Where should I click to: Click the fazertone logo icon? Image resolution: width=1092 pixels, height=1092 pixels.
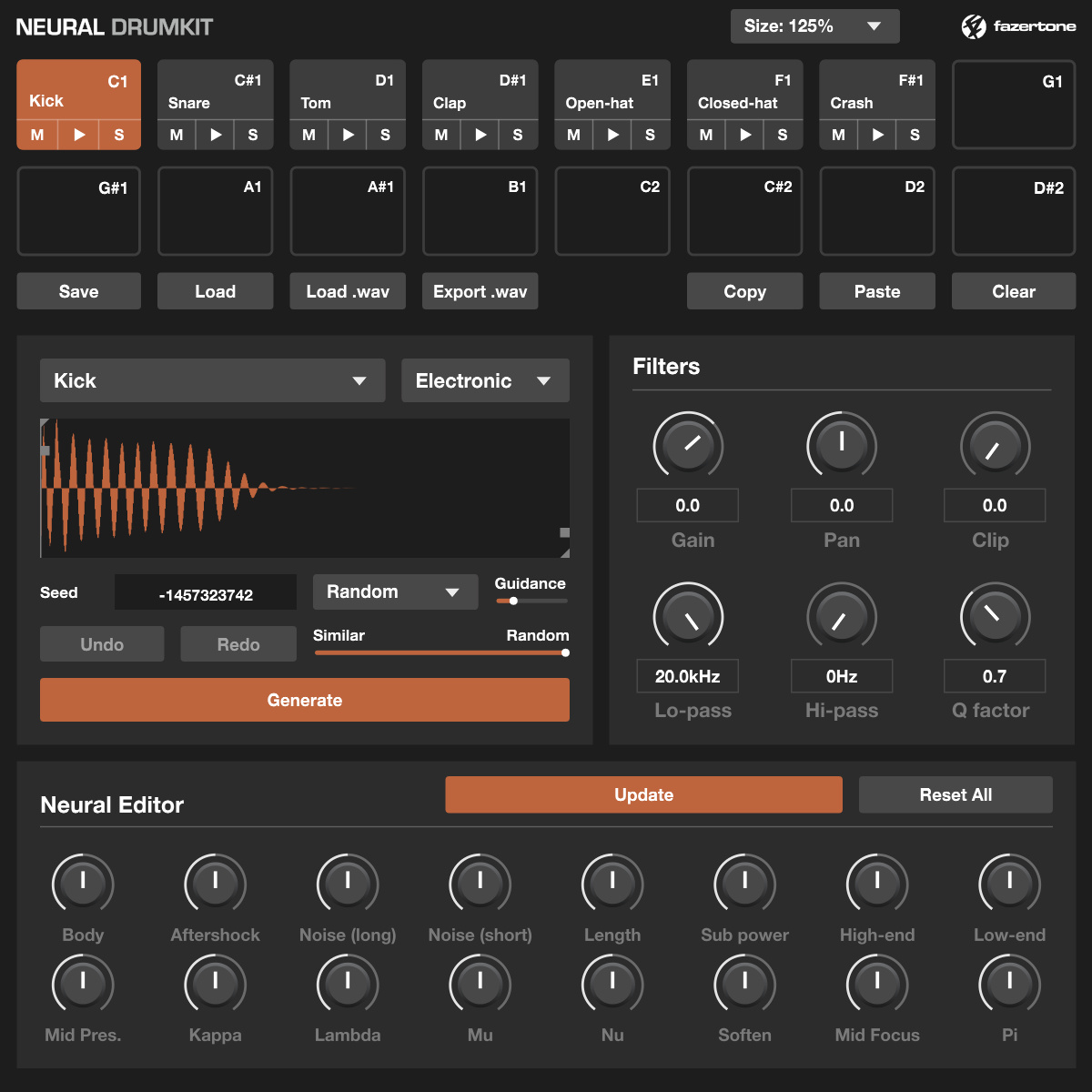[x=975, y=25]
